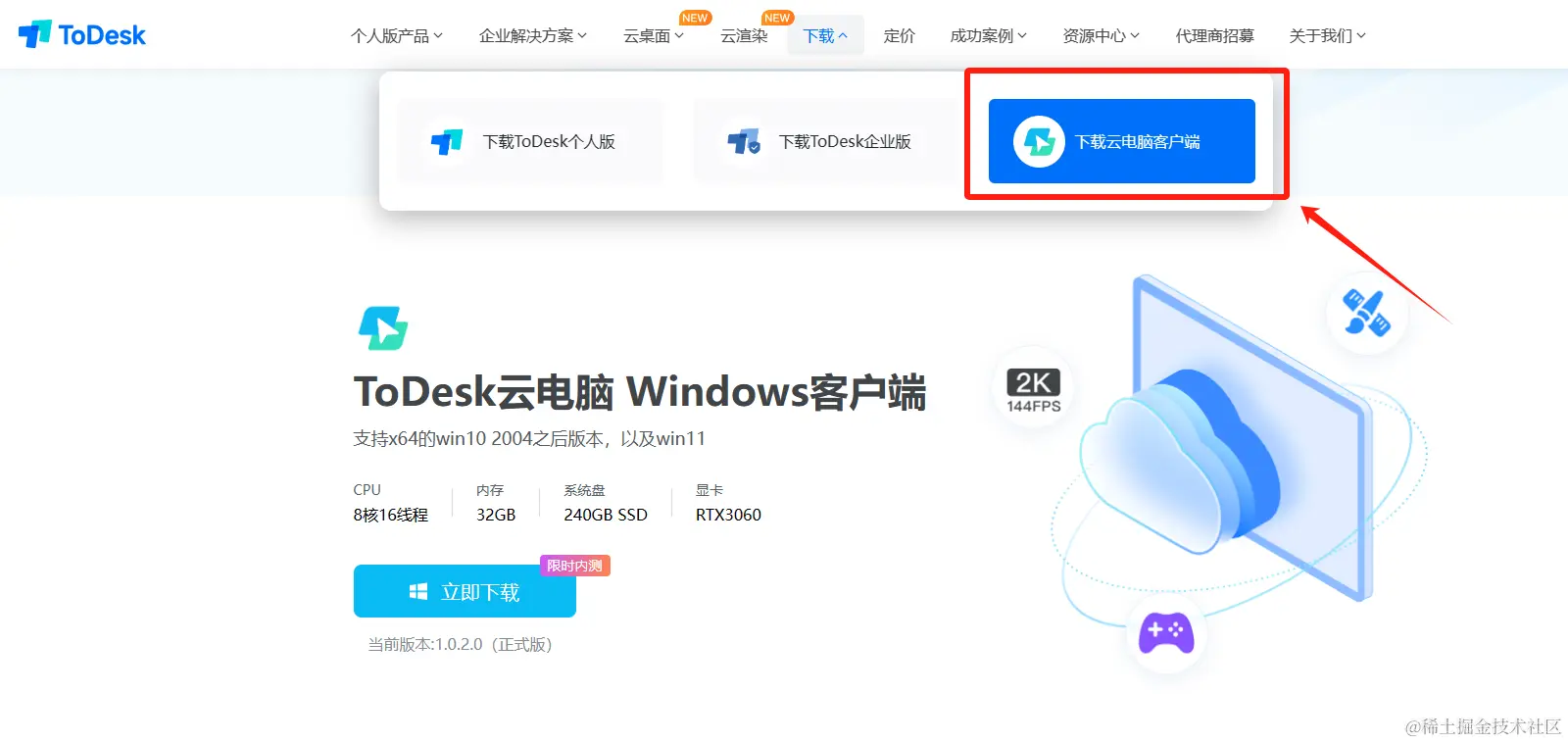Click the ToDesk personal edition icon
The height and width of the screenshot is (743, 1568).
point(447,142)
